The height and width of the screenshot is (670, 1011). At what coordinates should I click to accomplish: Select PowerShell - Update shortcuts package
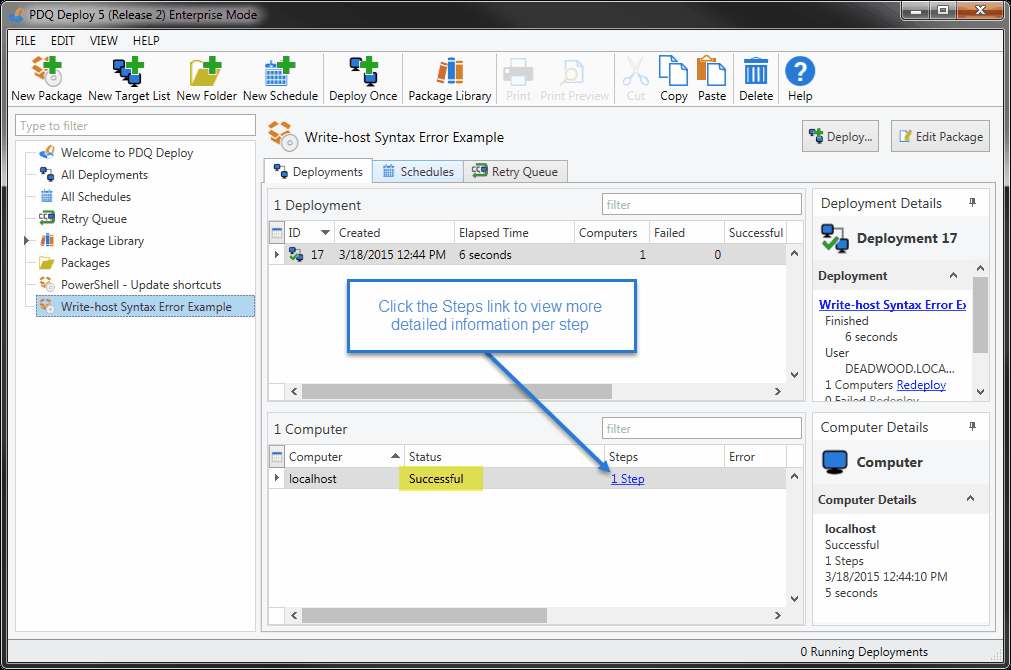pos(141,284)
